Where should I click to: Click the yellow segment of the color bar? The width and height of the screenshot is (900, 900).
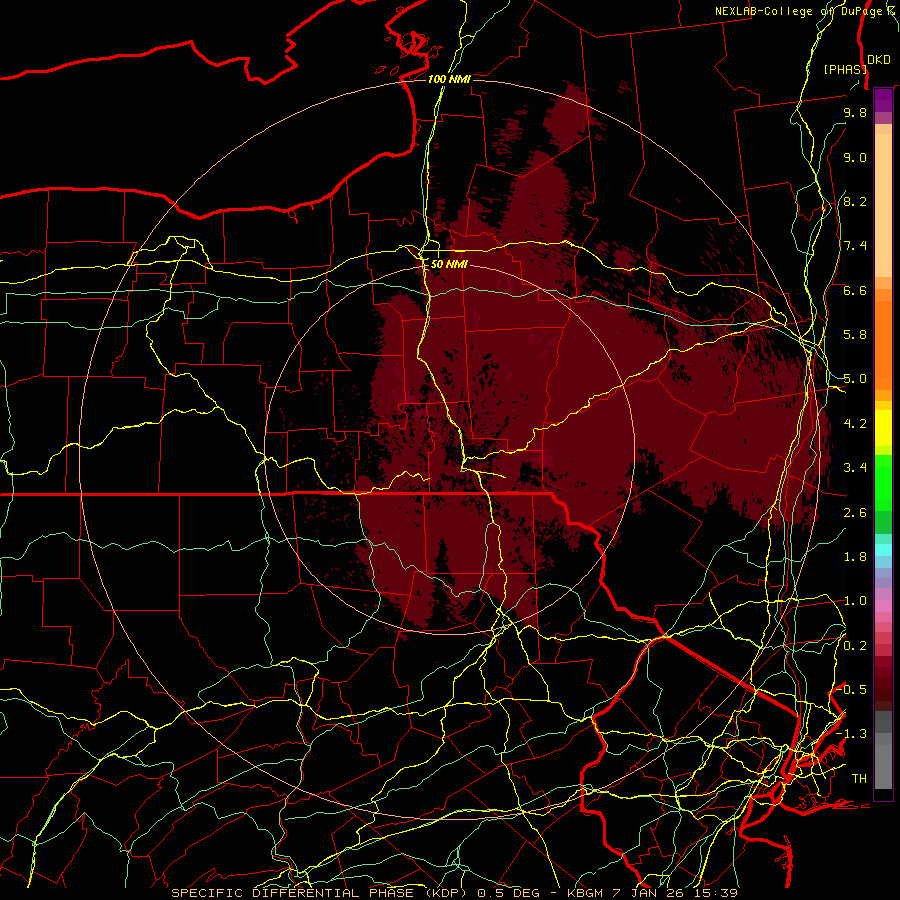pos(883,428)
